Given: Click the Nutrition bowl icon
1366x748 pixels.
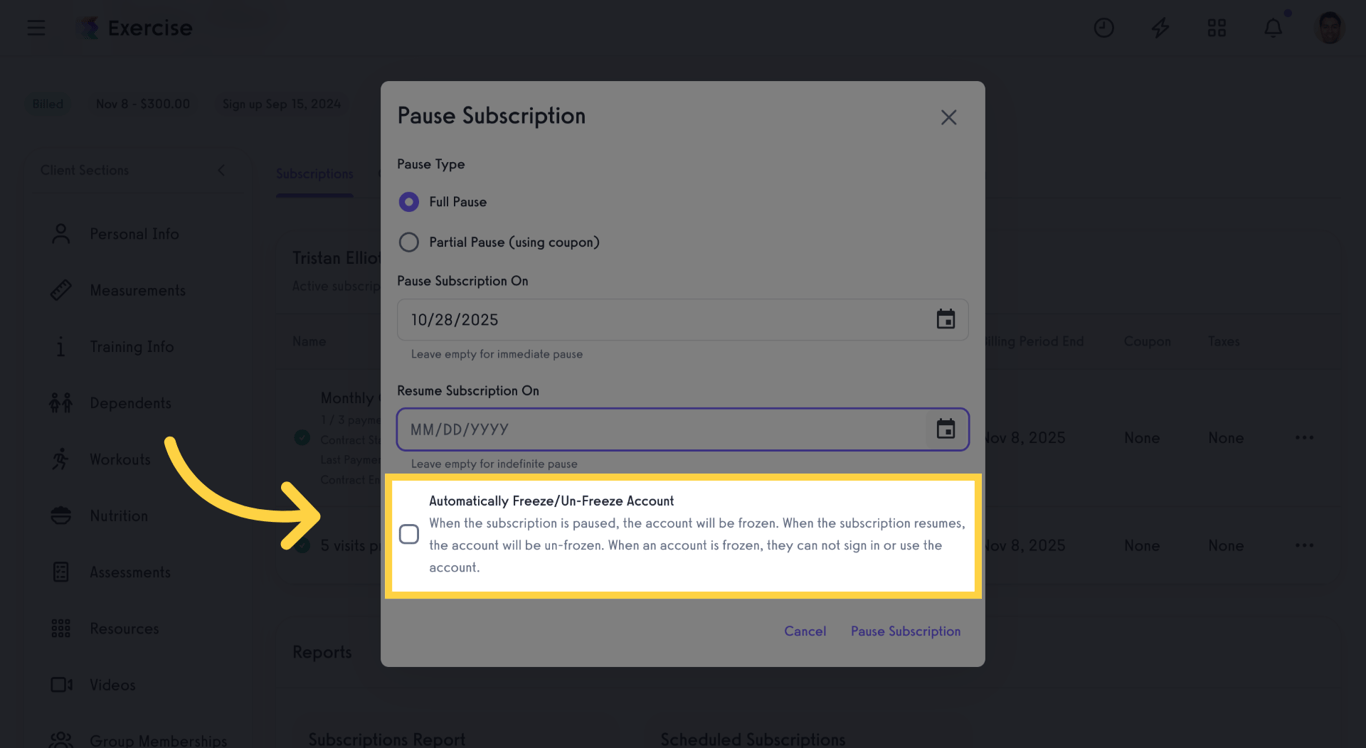Looking at the screenshot, I should pyautogui.click(x=60, y=515).
